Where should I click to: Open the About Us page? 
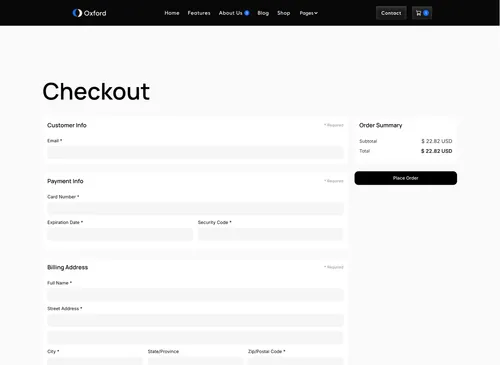[x=230, y=13]
